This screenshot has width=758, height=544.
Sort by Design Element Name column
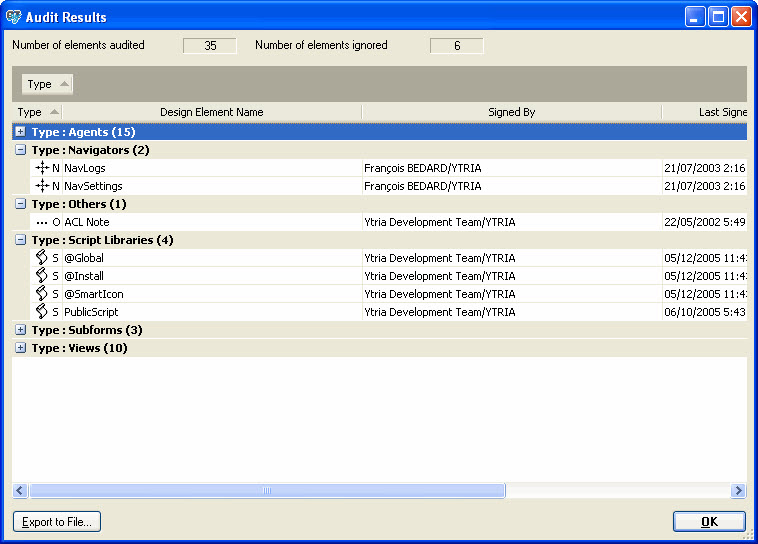pyautogui.click(x=211, y=112)
